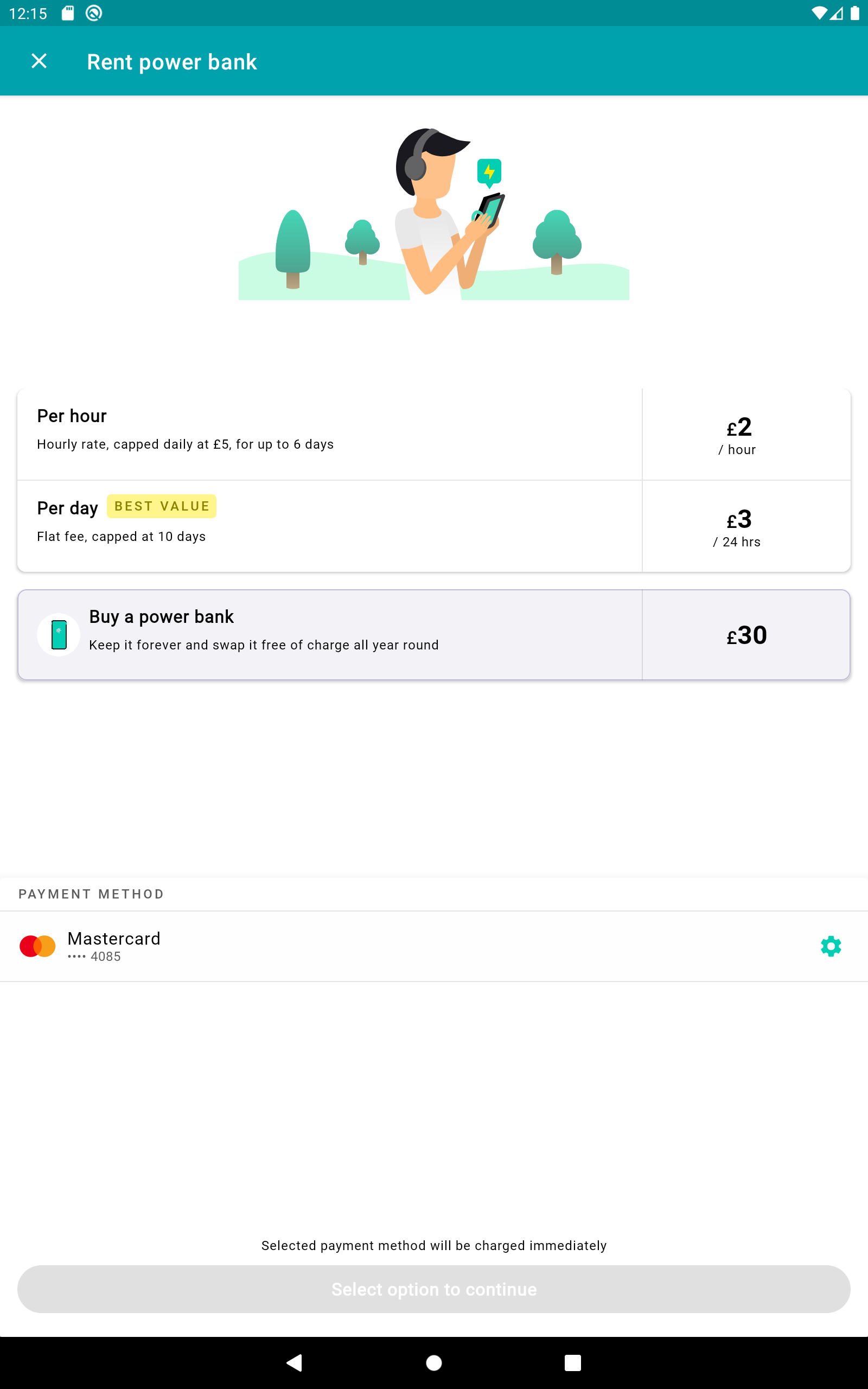Tap the BEST VALUE badge
The height and width of the screenshot is (1389, 868).
coord(161,506)
